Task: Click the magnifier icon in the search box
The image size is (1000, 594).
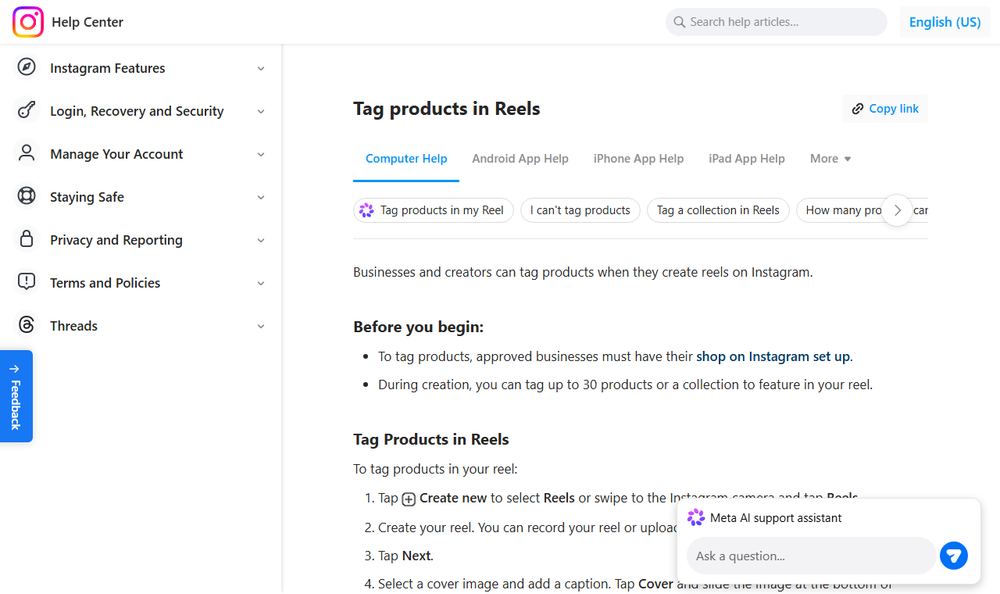Action: pos(679,22)
